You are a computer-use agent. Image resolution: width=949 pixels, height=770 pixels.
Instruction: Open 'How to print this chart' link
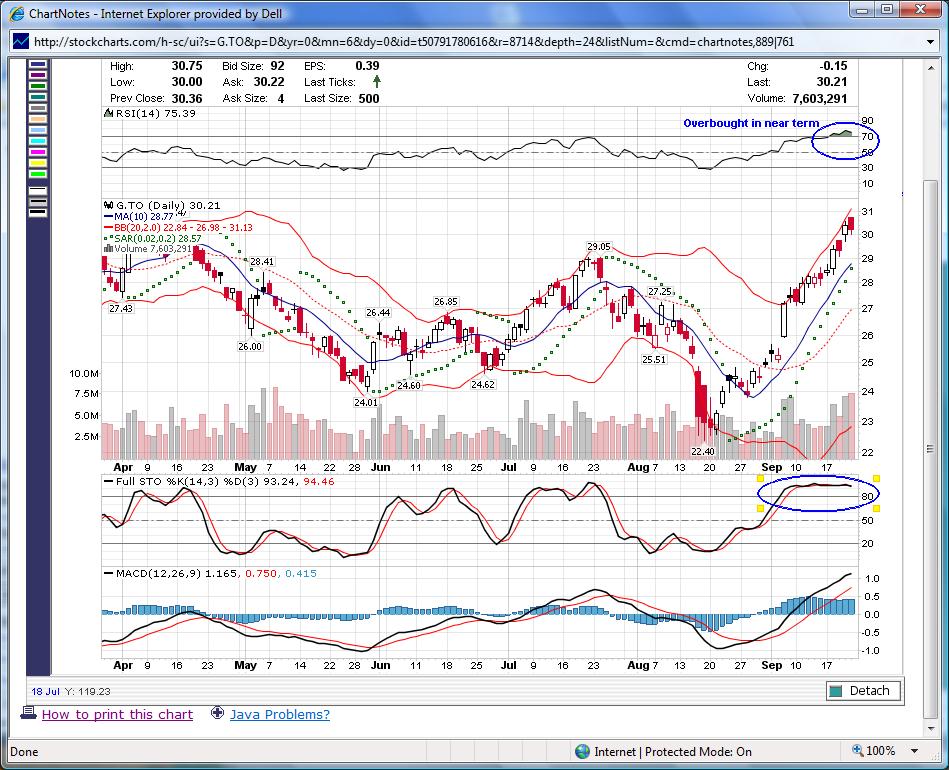[x=117, y=714]
